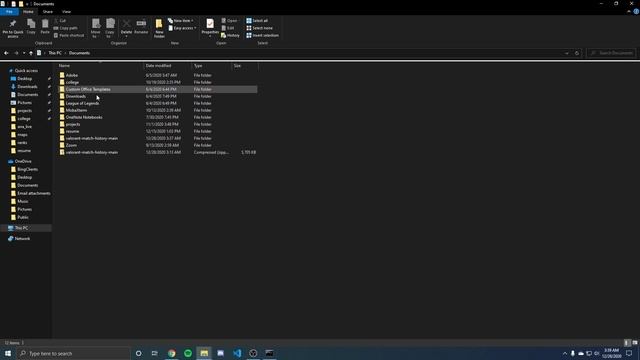The width and height of the screenshot is (640, 360).
Task: Select OneNote Notebooks folder
Action: pos(157,117)
